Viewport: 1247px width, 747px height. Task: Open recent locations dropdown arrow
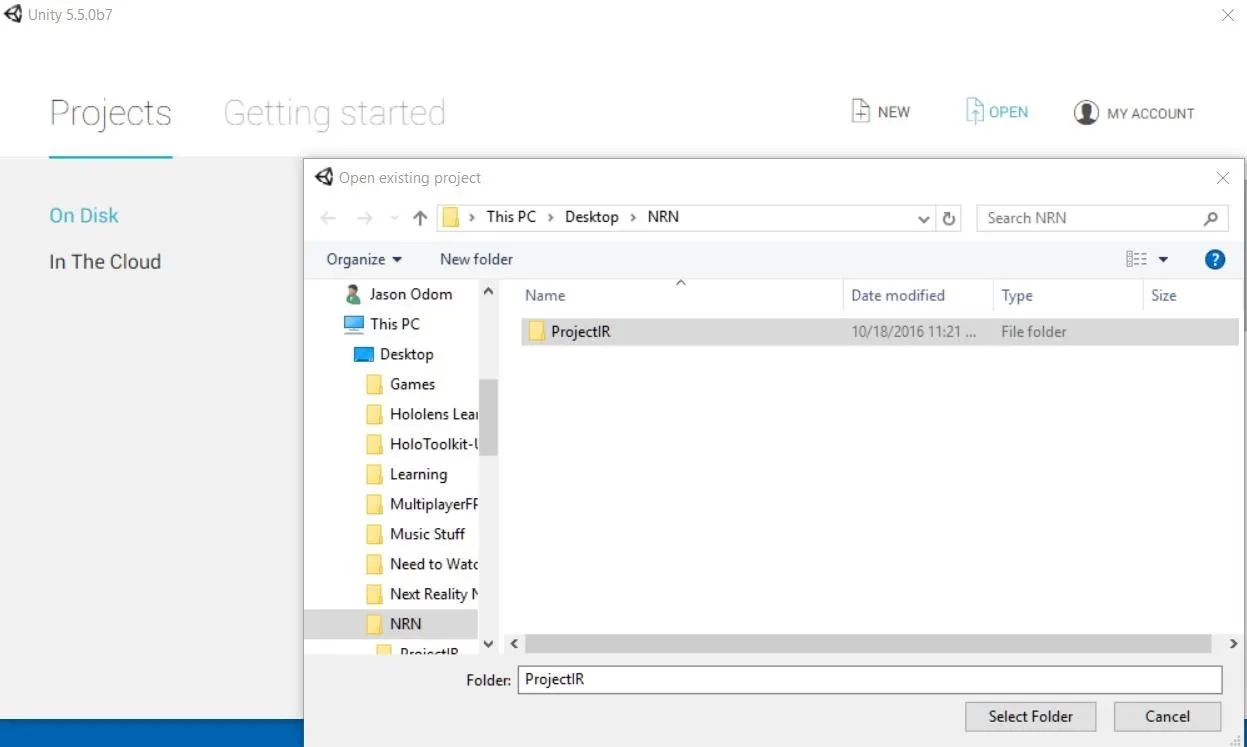[394, 219]
